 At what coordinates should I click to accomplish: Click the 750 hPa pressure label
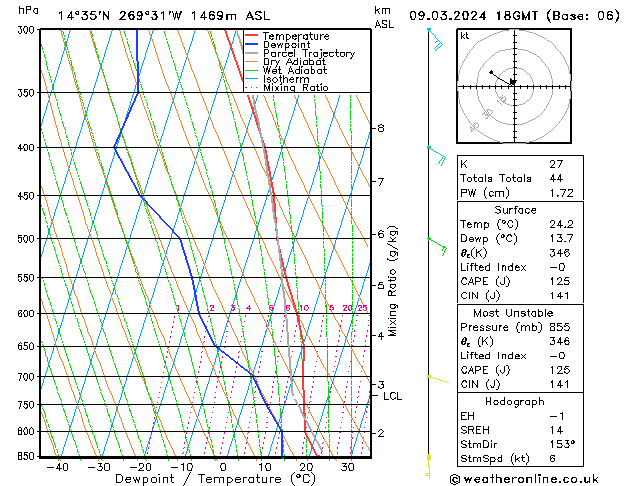pyautogui.click(x=27, y=405)
